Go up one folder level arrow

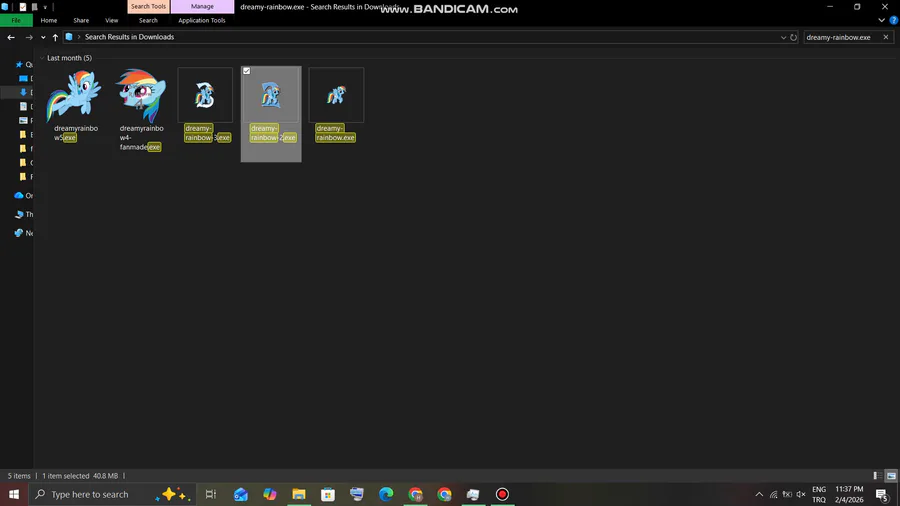pos(55,37)
